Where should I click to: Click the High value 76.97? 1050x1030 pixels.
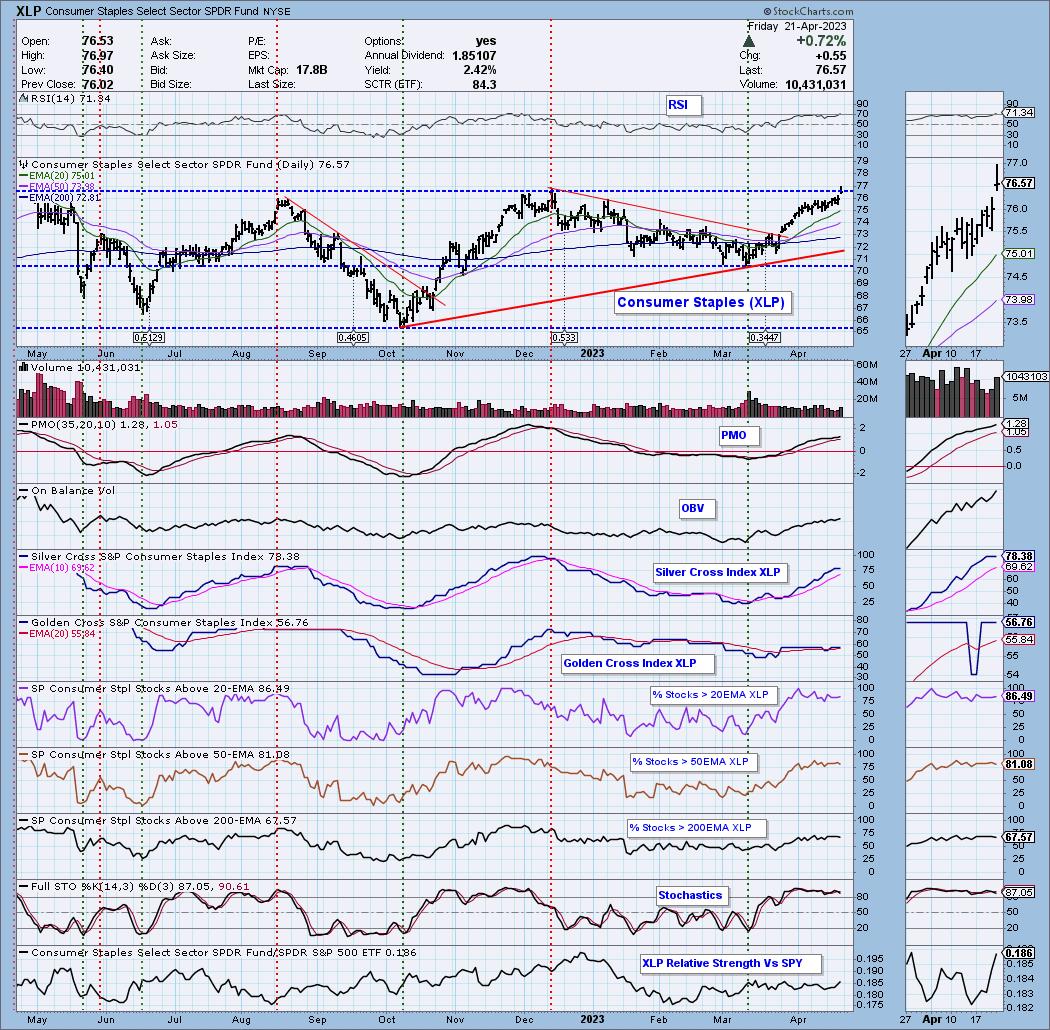tap(97, 56)
